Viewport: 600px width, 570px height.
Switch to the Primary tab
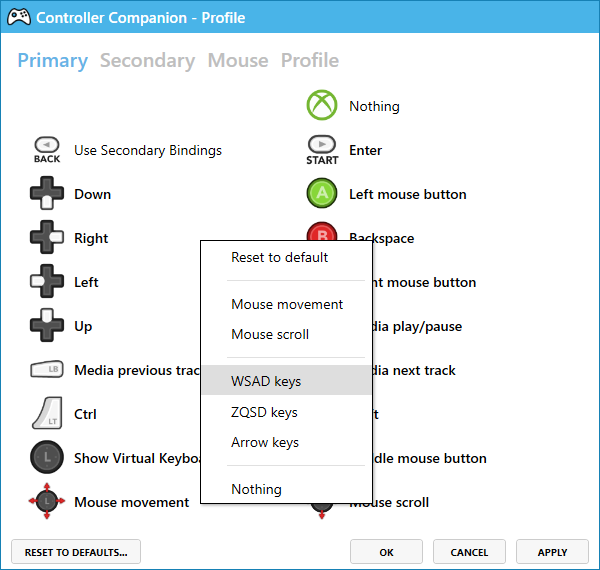53,60
